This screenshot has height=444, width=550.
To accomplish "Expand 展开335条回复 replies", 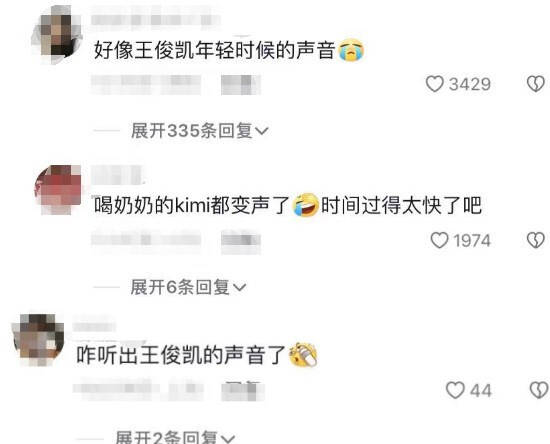I will [200, 131].
